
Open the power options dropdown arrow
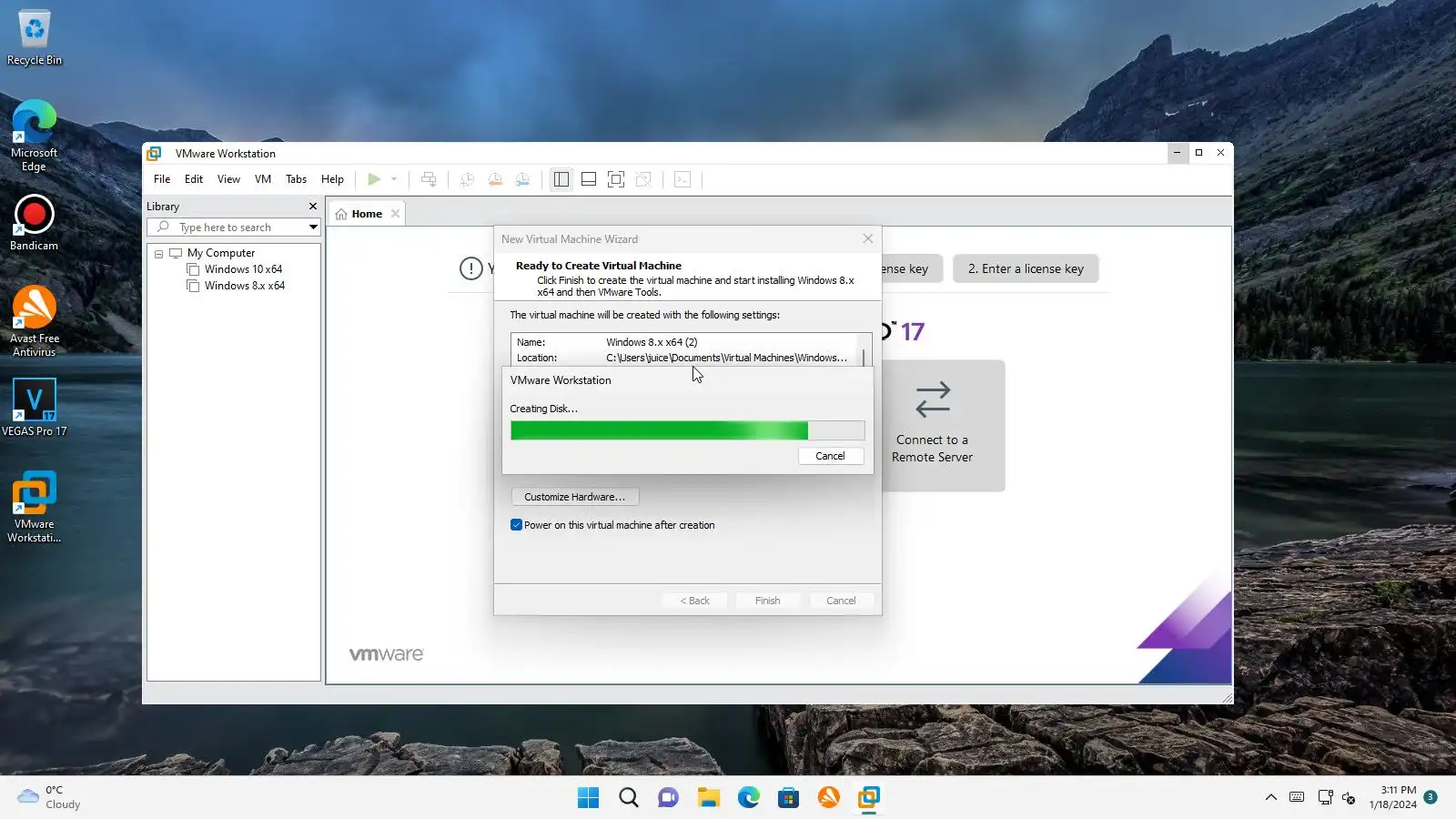394,179
